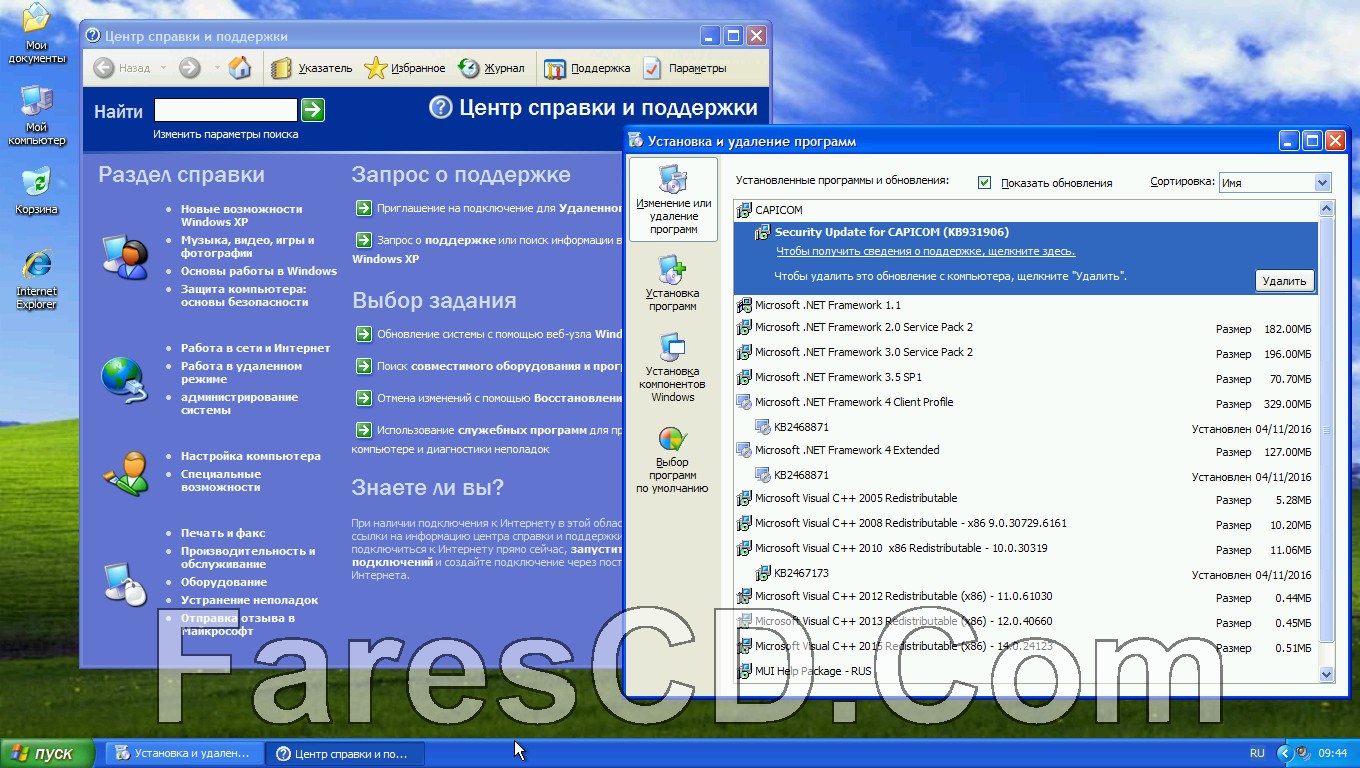The height and width of the screenshot is (768, 1360).
Task: Click arrow icon beside Использование служебных программ
Action: click(x=363, y=430)
